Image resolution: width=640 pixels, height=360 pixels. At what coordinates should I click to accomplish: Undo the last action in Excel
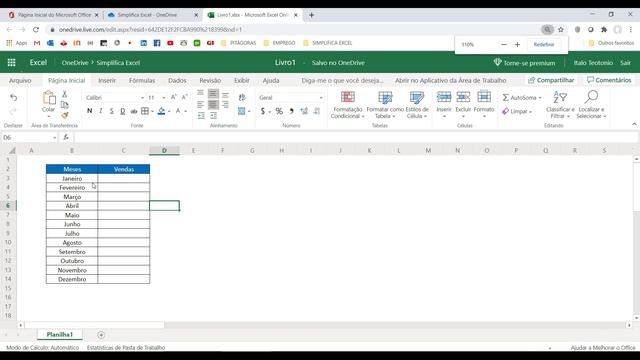click(13, 98)
